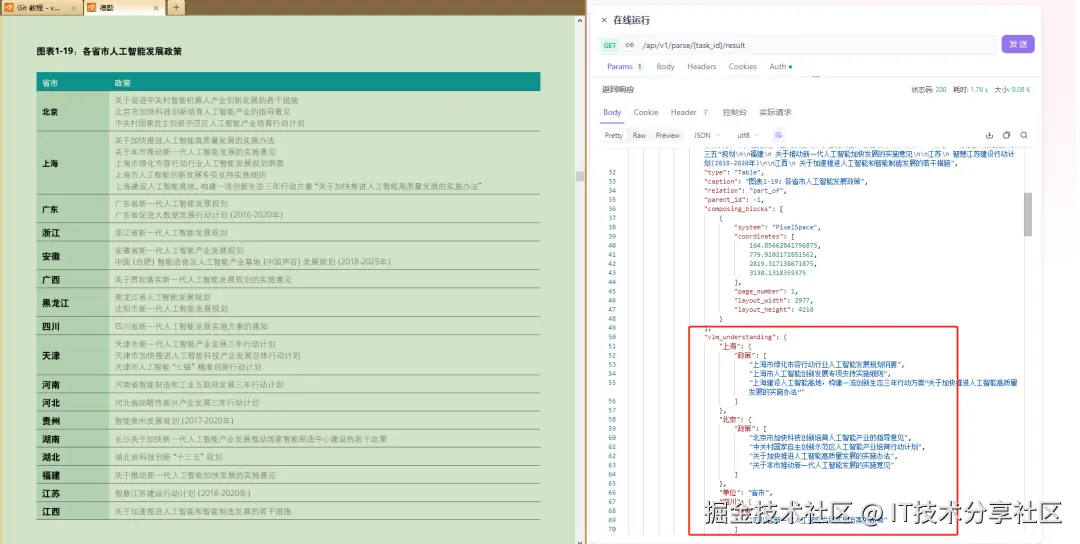Image resolution: width=1080 pixels, height=544 pixels.
Task: Click the Git 教程 tab favicon
Action: (10, 8)
